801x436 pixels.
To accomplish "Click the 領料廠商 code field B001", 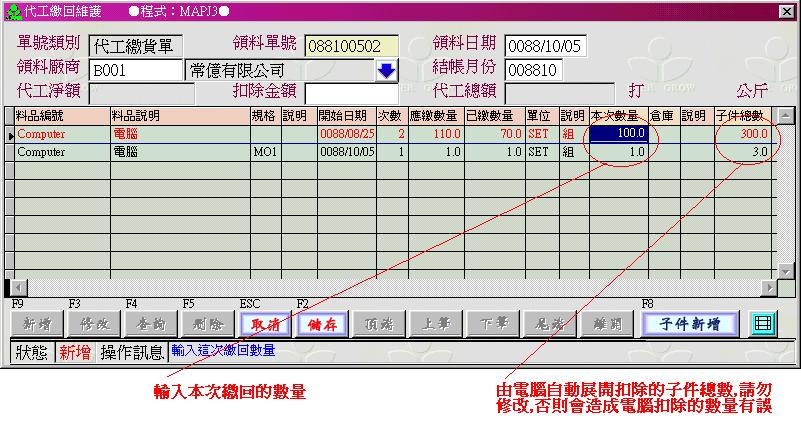I will point(136,71).
